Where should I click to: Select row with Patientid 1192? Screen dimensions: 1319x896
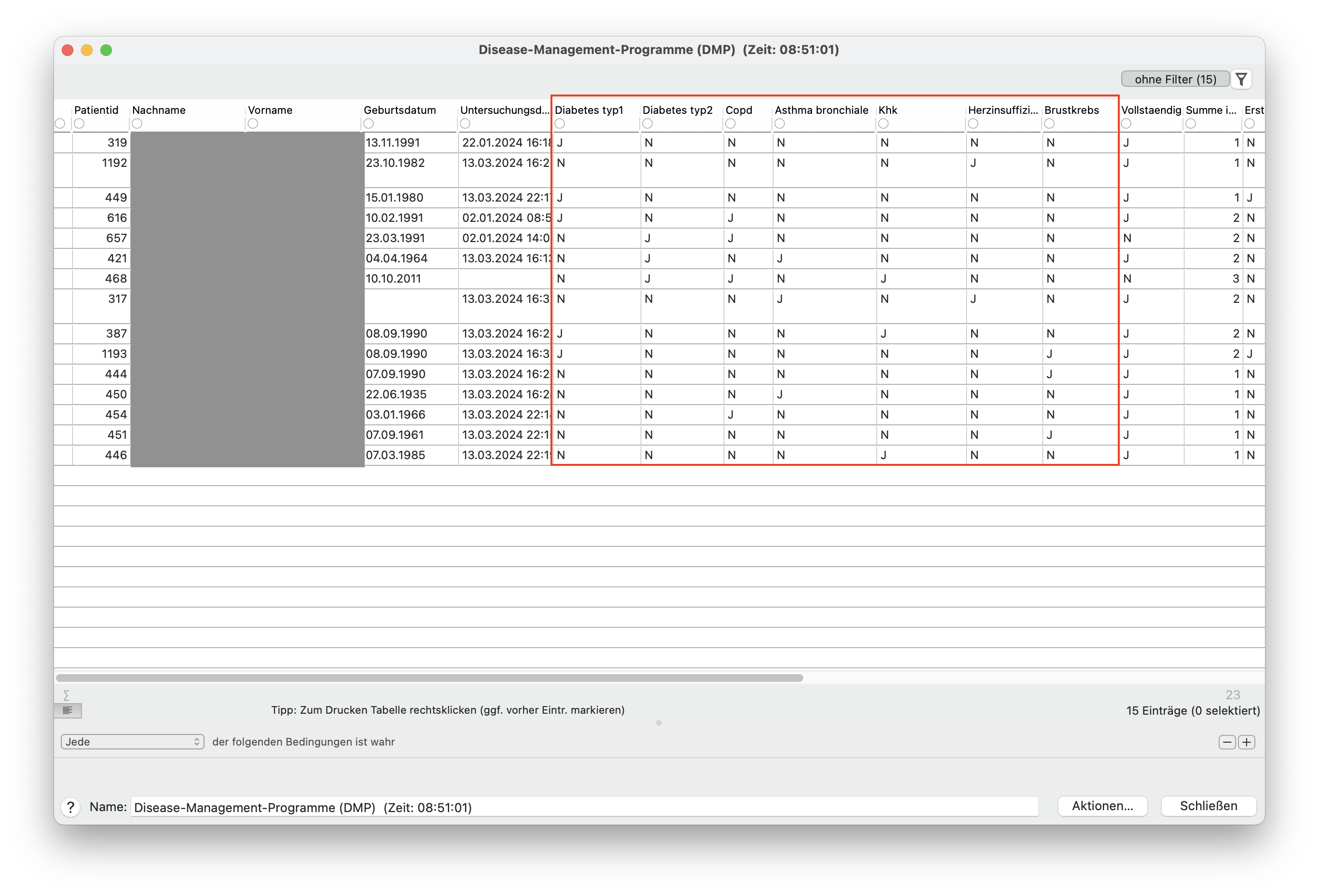tap(659, 170)
